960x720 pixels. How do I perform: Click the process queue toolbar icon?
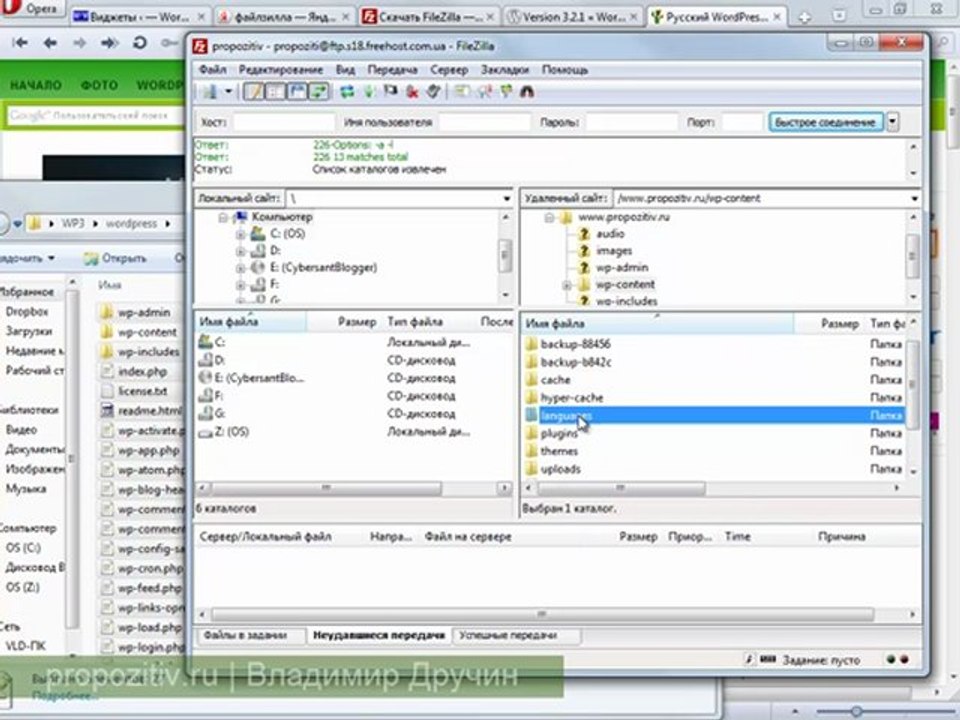tap(369, 92)
